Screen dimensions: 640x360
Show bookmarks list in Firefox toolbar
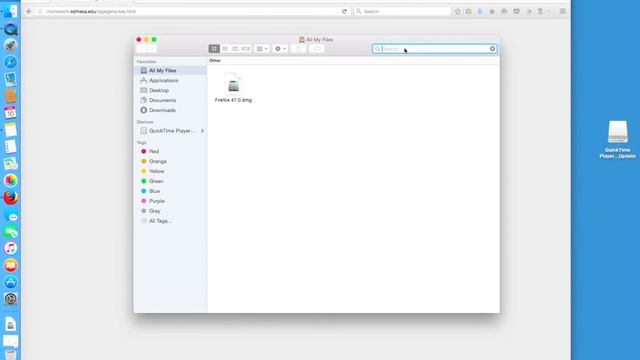469,11
